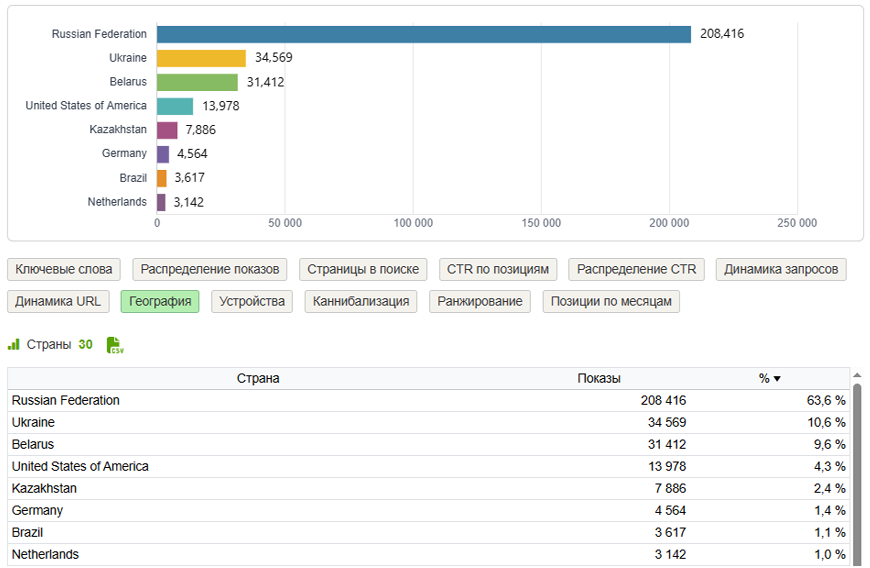Switch to the Устройства tab

(x=252, y=301)
